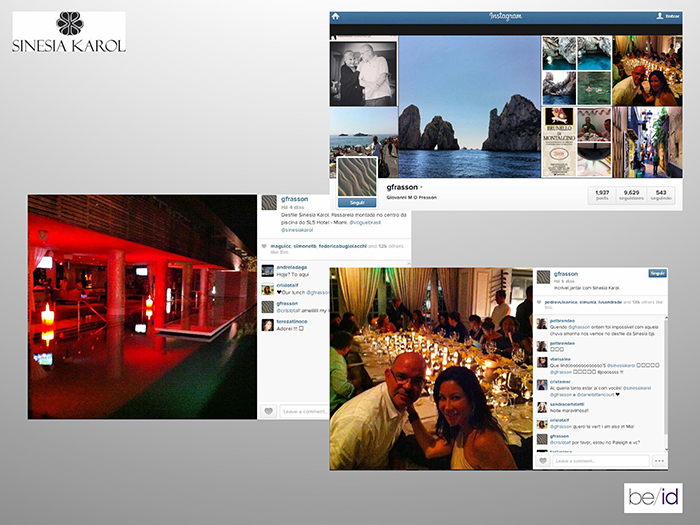Click the small heart icon beside dinner likes

[539, 302]
